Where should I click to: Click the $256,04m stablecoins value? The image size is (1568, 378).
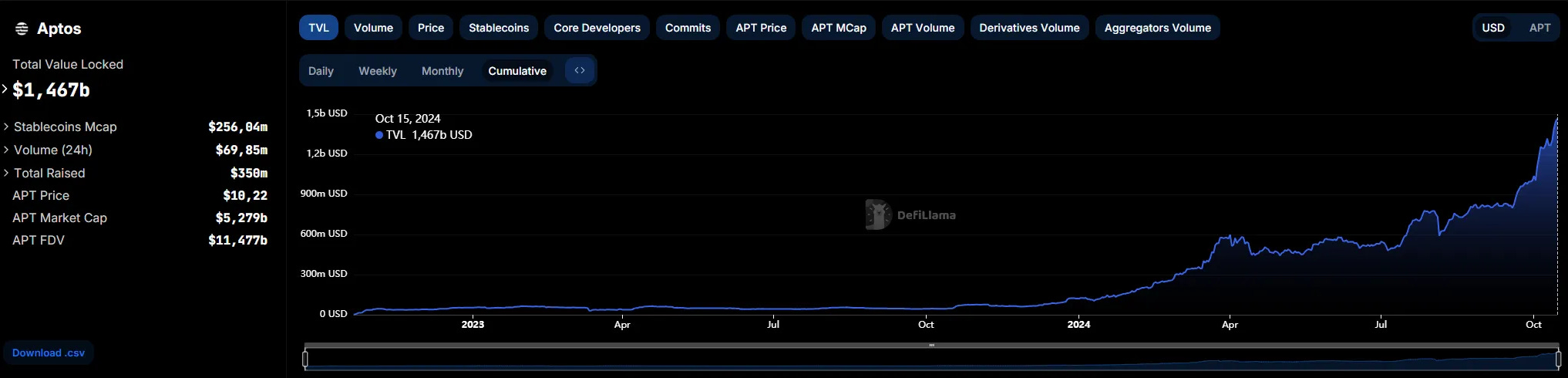click(237, 127)
